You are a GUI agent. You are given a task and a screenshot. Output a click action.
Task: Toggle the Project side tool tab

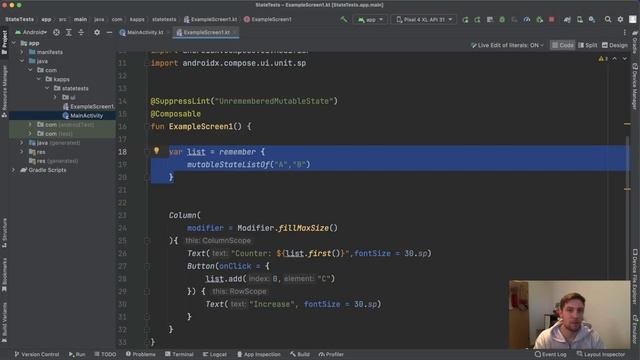point(4,41)
